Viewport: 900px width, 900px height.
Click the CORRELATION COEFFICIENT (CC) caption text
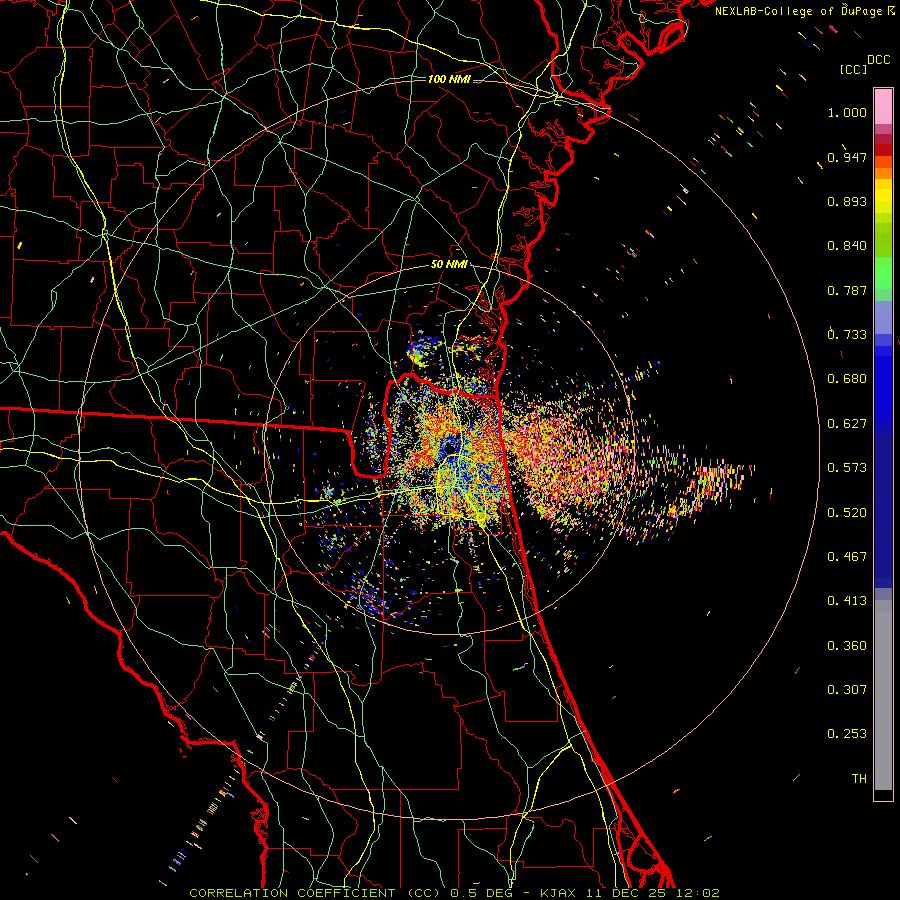pyautogui.click(x=315, y=893)
